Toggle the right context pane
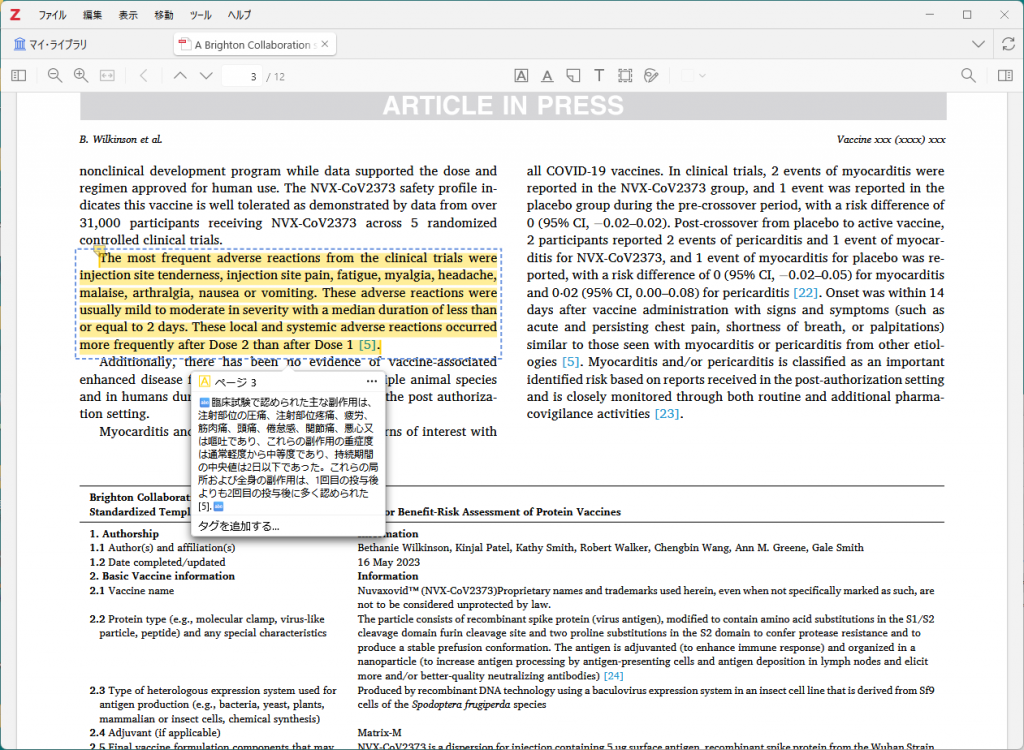1024x750 pixels. 1005,76
